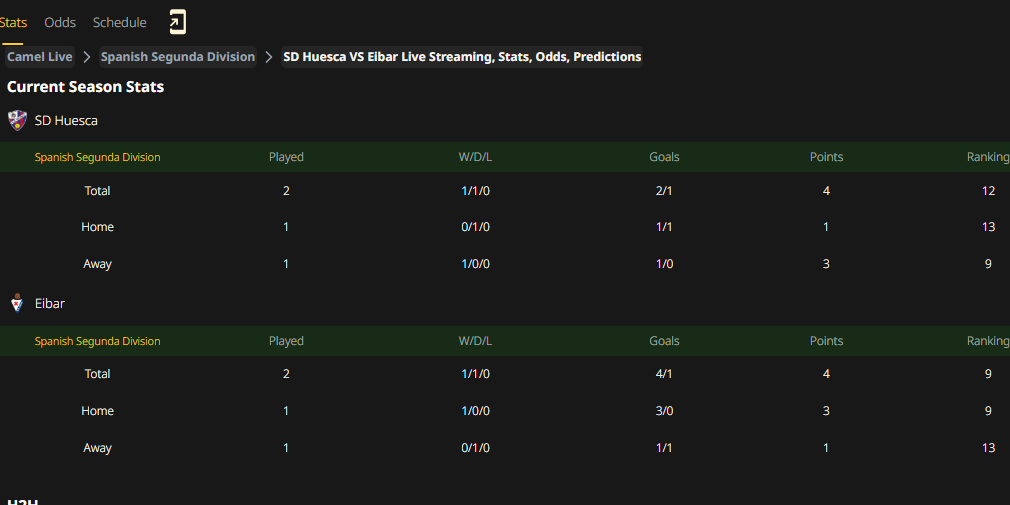
Task: Select the Total row for SD Huesca
Action: (x=505, y=191)
